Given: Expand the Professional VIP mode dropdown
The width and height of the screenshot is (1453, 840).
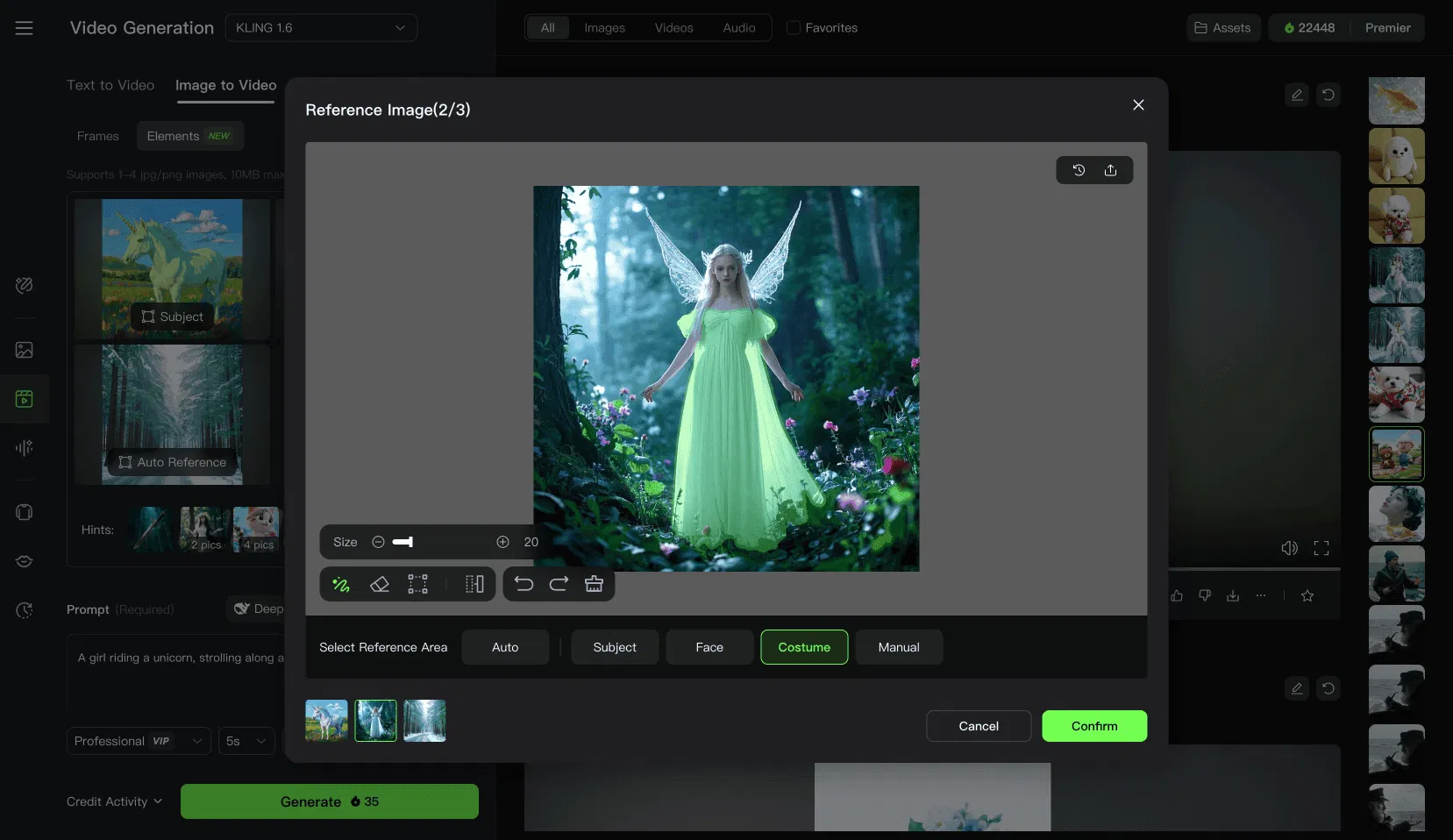Looking at the screenshot, I should [139, 741].
